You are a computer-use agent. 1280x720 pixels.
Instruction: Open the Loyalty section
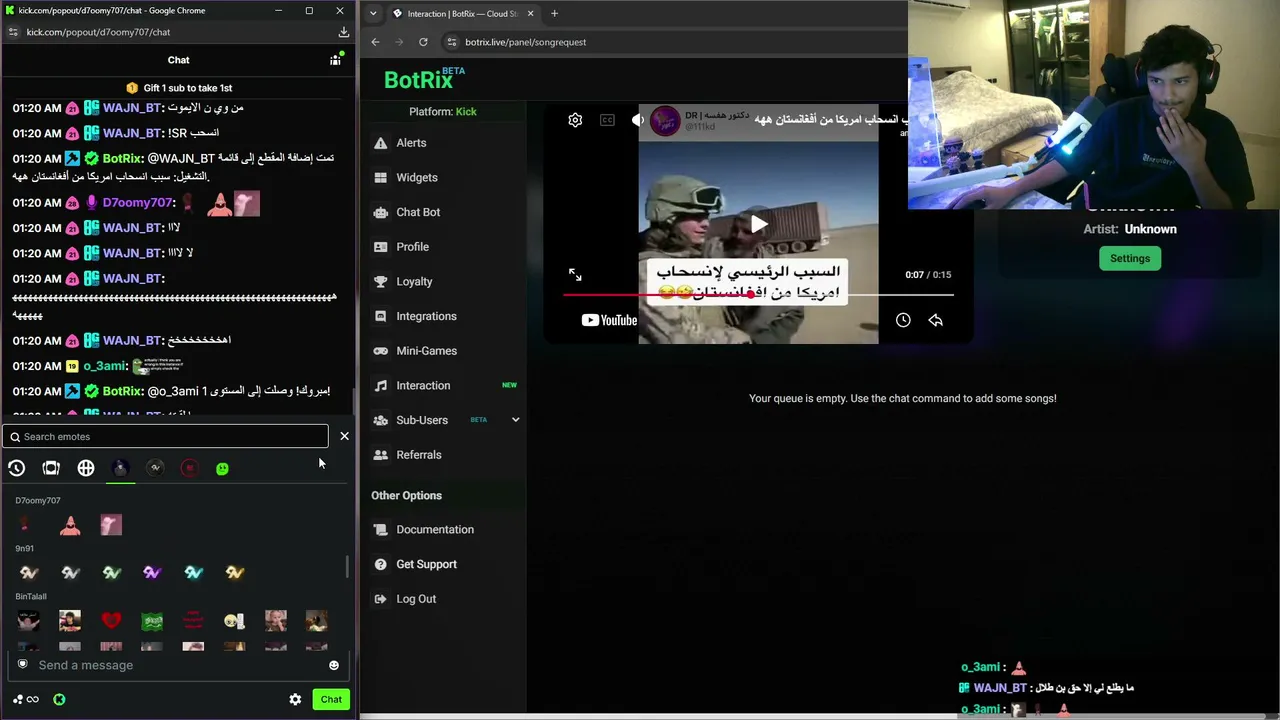tap(414, 282)
